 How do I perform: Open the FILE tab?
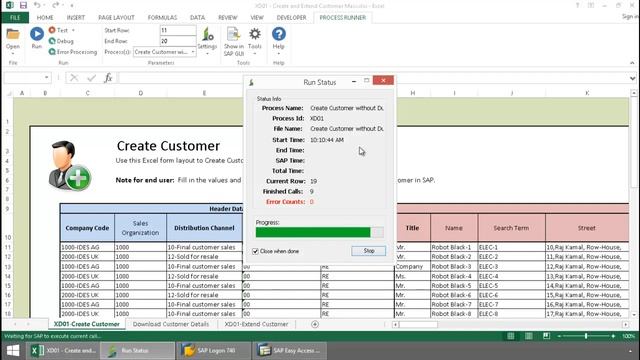point(15,18)
